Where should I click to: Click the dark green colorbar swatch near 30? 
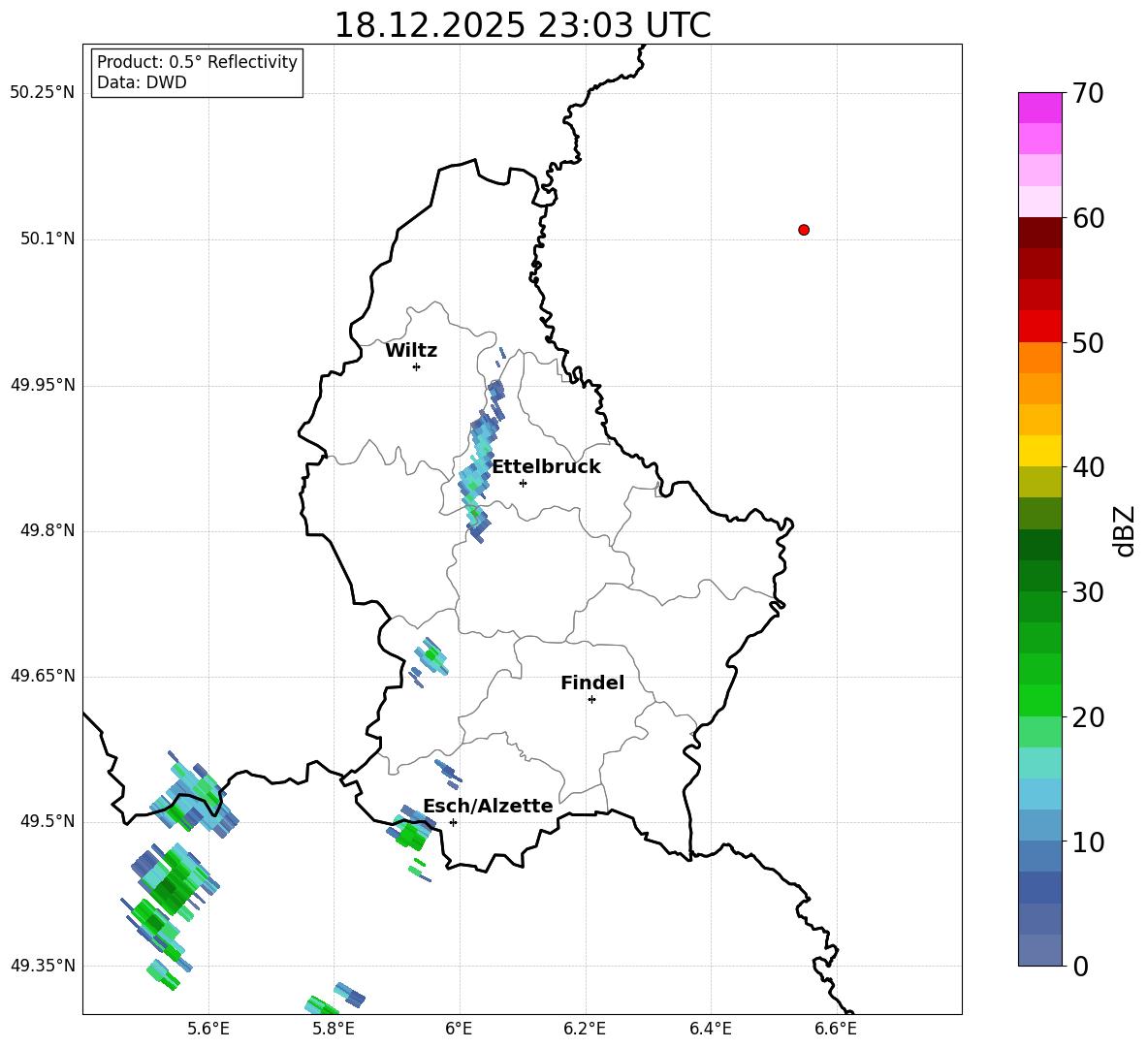tap(1039, 576)
